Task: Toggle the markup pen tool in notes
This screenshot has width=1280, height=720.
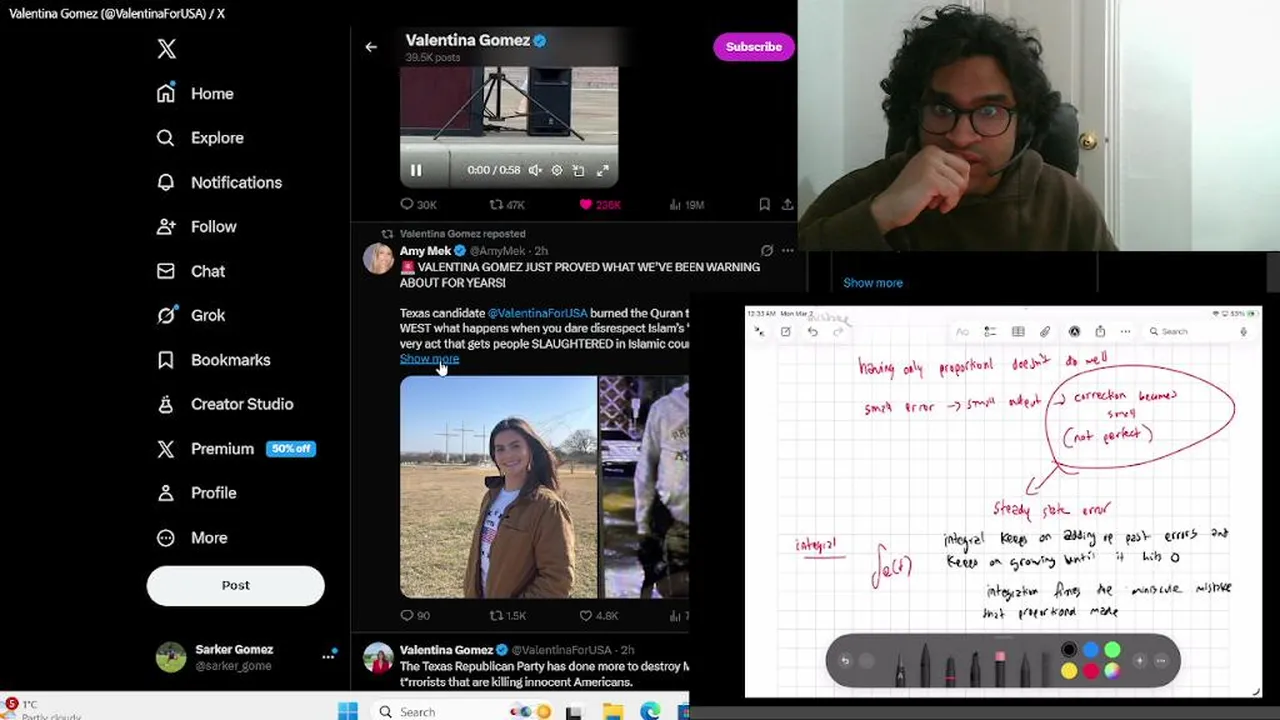Action: 1074,332
